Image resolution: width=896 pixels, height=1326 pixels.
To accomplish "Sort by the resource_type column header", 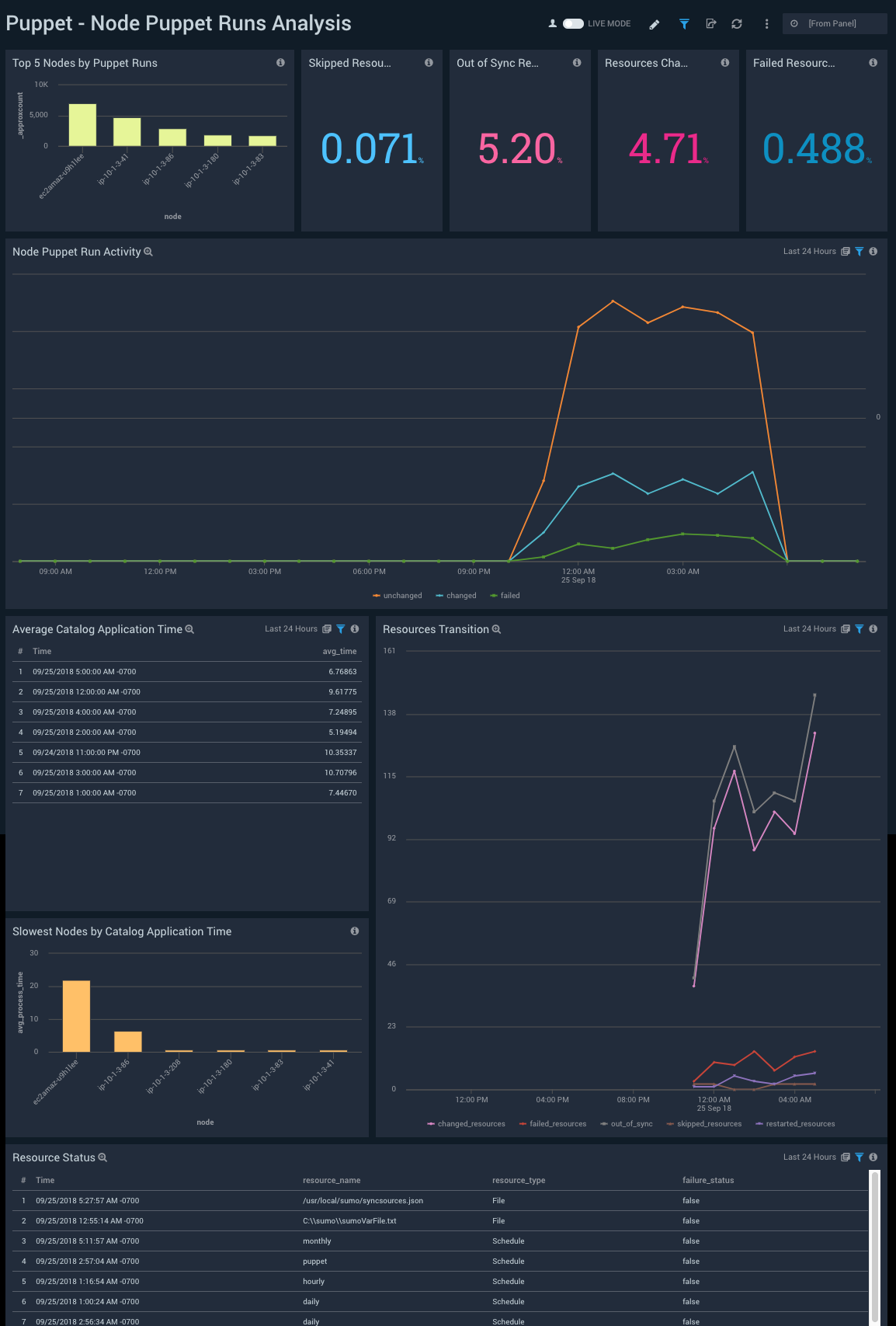I will tap(519, 1181).
